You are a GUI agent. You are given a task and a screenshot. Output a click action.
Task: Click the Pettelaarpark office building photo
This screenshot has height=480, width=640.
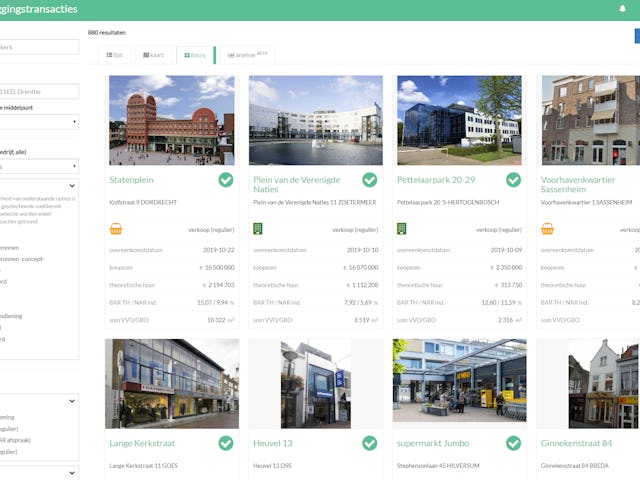click(459, 120)
